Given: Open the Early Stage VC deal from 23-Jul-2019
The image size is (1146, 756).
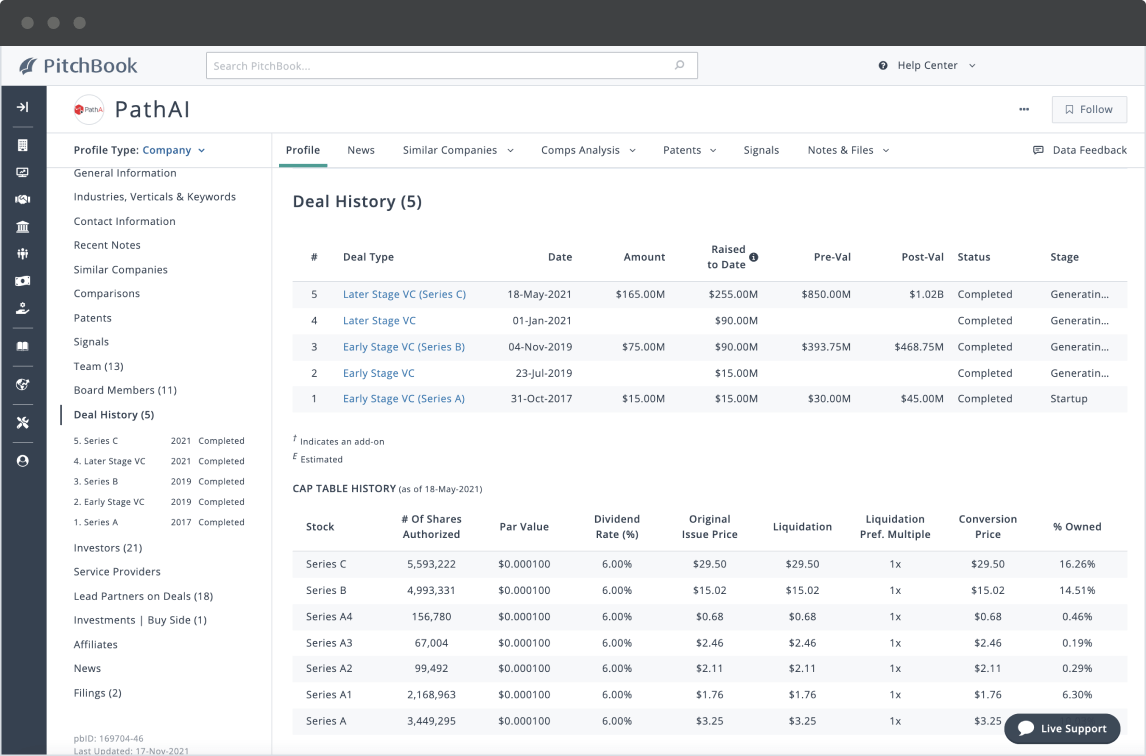Looking at the screenshot, I should 379,373.
